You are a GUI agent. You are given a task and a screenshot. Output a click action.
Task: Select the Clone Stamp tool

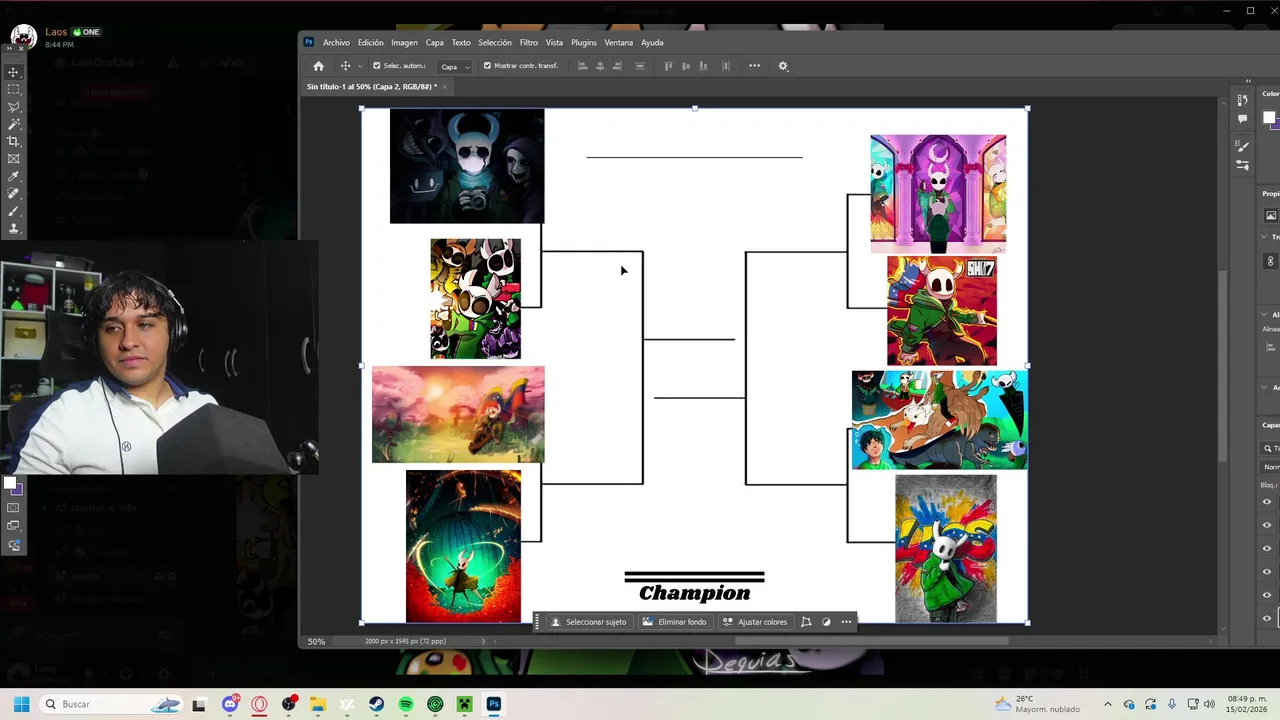pyautogui.click(x=14, y=228)
